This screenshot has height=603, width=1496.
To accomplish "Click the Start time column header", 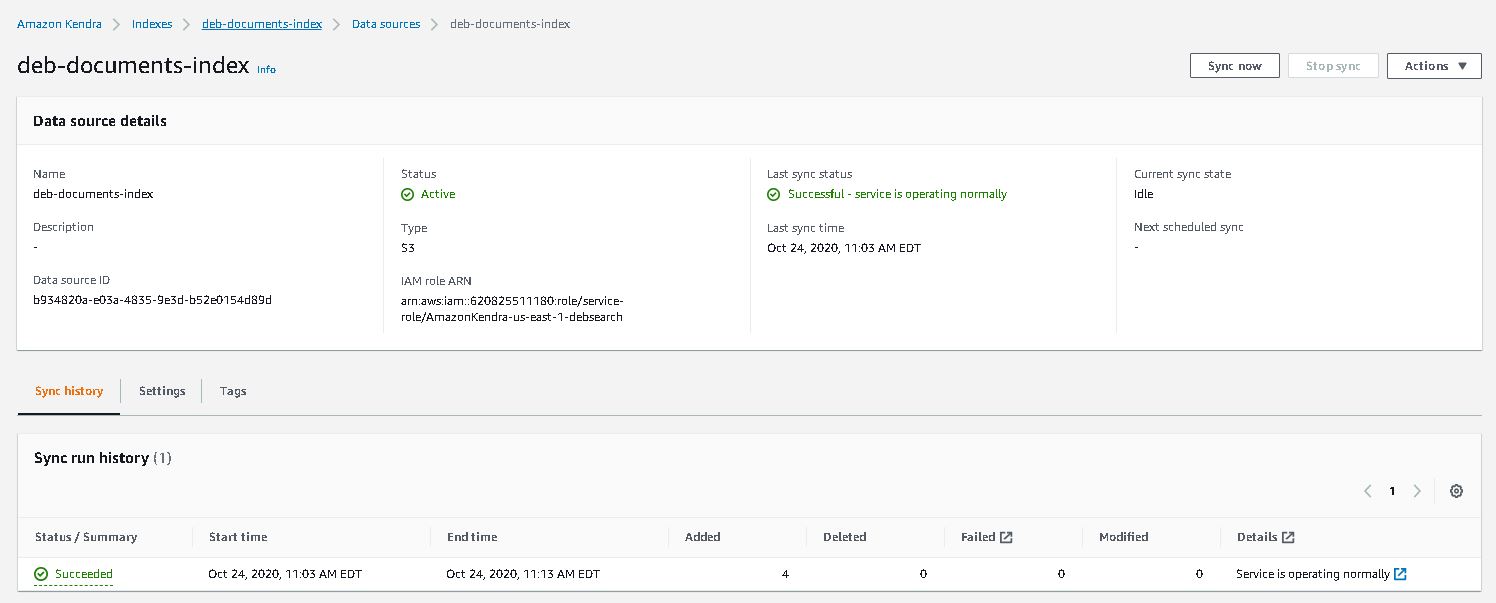I will (x=238, y=537).
